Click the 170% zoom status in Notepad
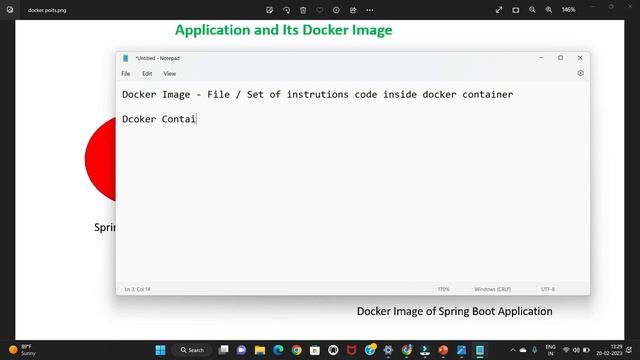640x360 pixels. tap(443, 289)
